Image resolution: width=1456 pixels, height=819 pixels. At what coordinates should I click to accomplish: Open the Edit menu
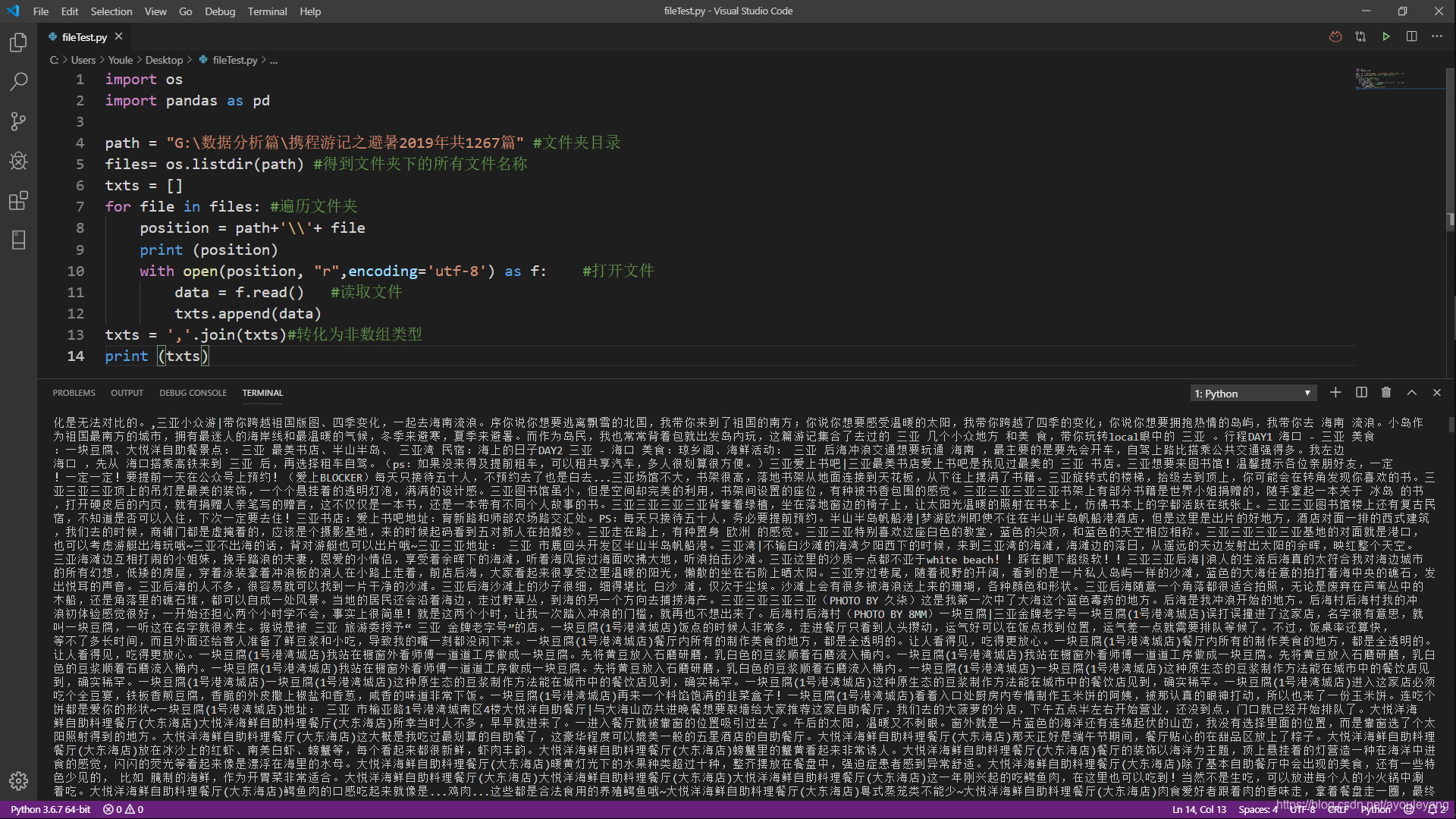click(70, 11)
